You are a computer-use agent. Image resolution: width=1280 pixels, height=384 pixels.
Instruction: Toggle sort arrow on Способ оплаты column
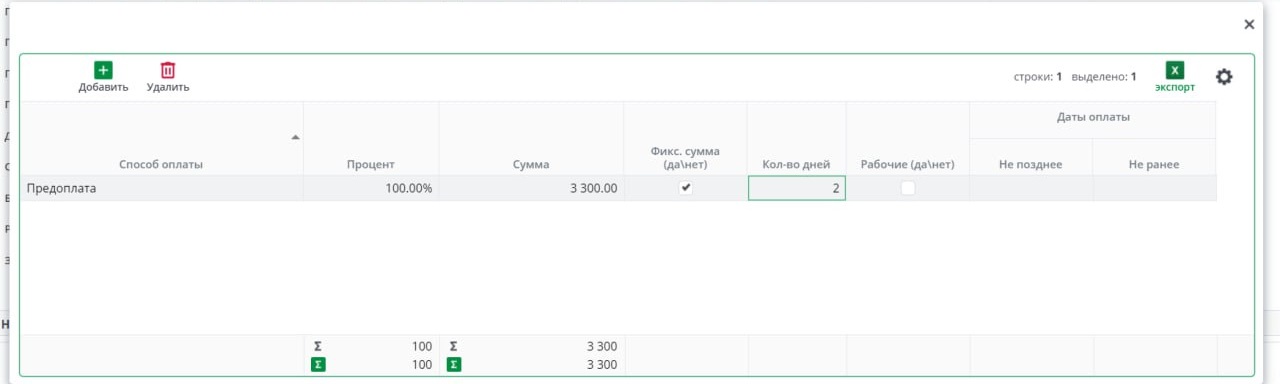(x=295, y=137)
